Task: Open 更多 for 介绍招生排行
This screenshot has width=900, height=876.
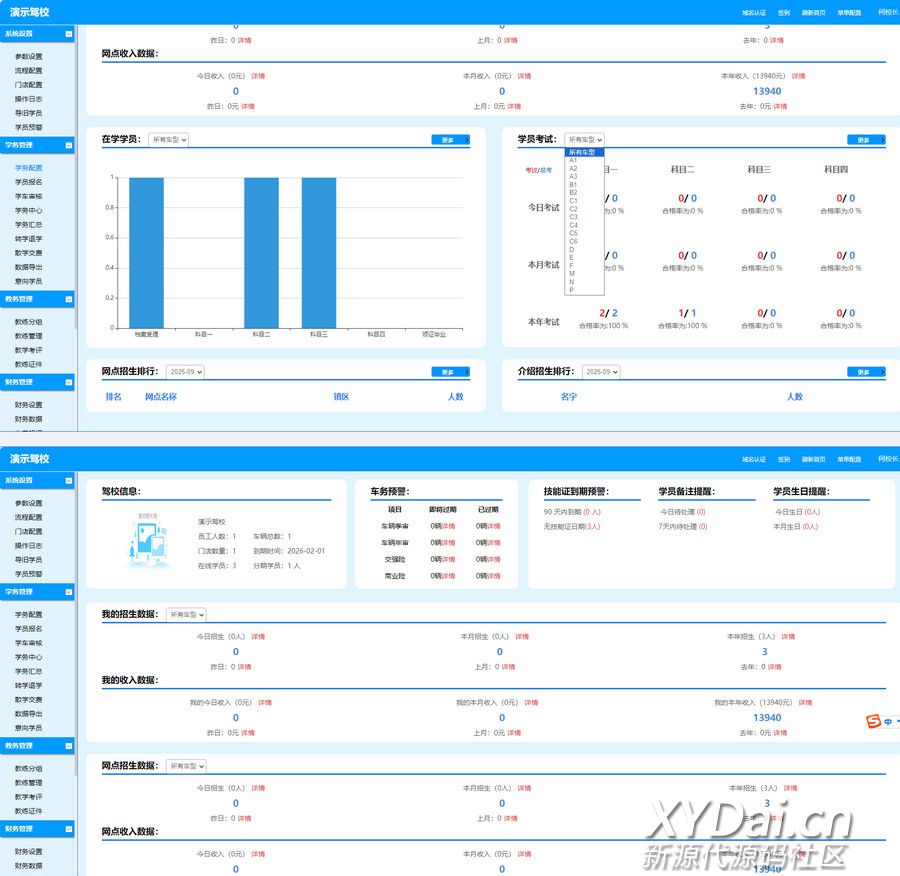Action: pos(866,372)
